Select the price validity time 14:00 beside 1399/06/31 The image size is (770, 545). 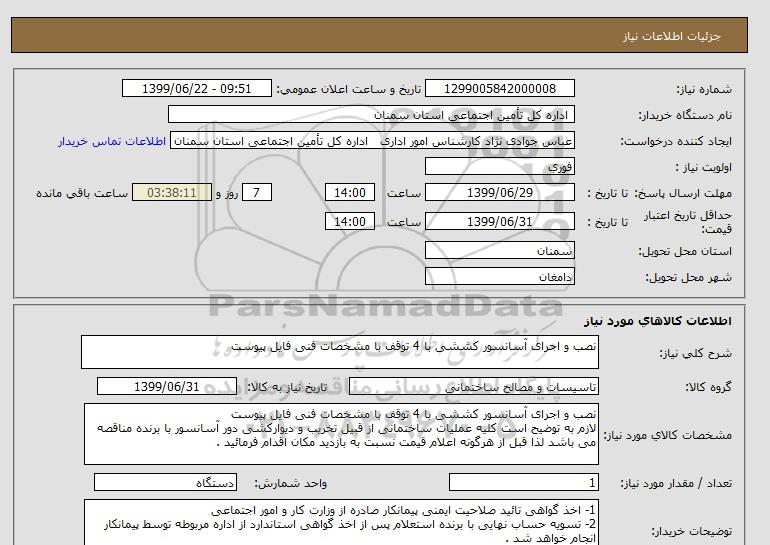point(350,221)
